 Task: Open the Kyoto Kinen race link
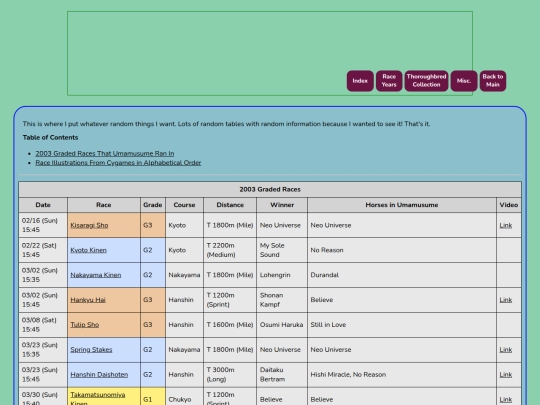(89, 250)
